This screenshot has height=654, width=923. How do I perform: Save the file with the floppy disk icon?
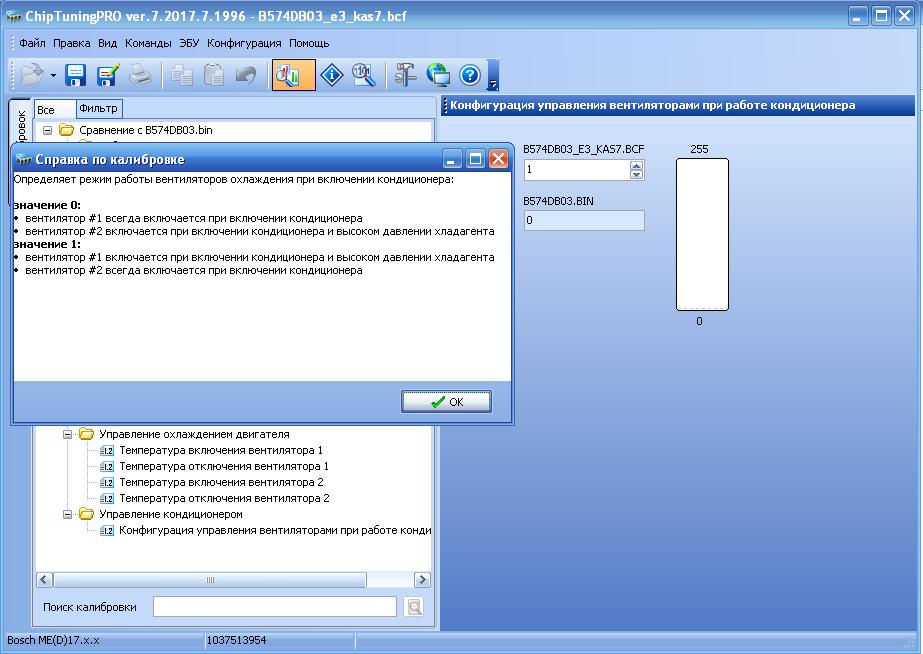click(75, 75)
